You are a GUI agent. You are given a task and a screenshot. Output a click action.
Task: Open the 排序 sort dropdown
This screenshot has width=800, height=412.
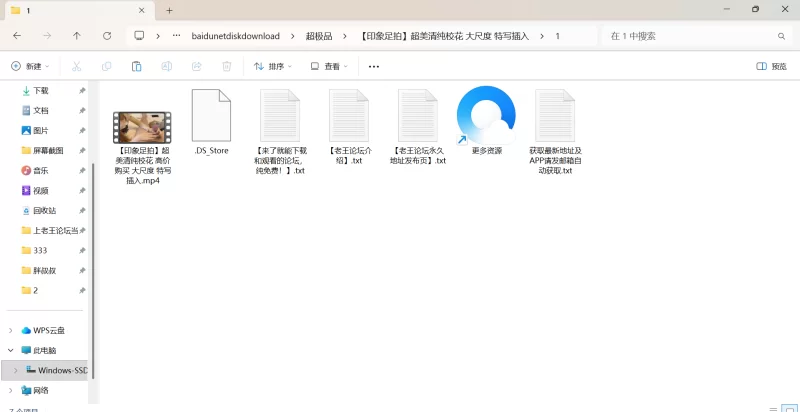(x=273, y=66)
